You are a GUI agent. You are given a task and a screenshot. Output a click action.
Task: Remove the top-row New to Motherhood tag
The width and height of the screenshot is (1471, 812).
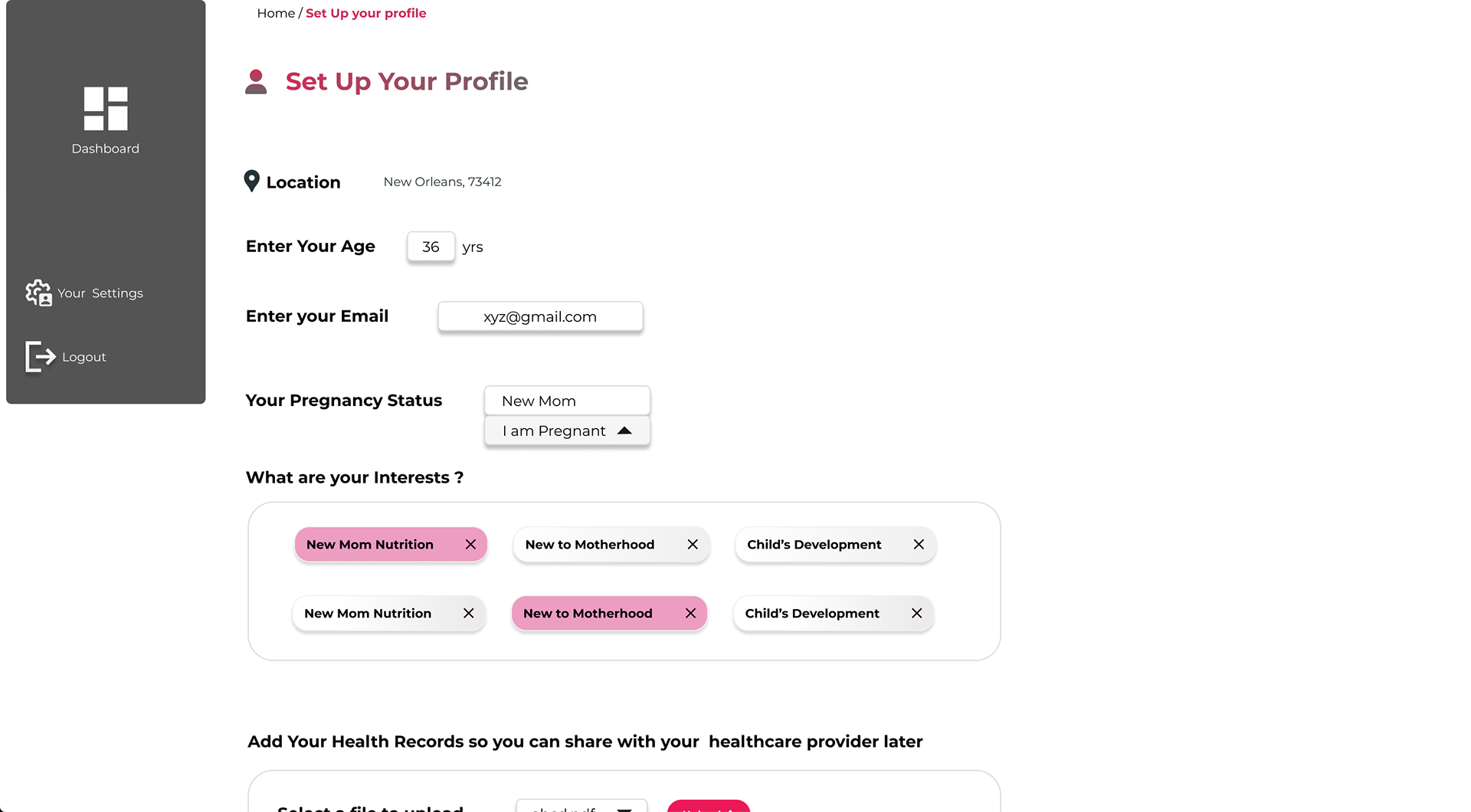pos(693,545)
